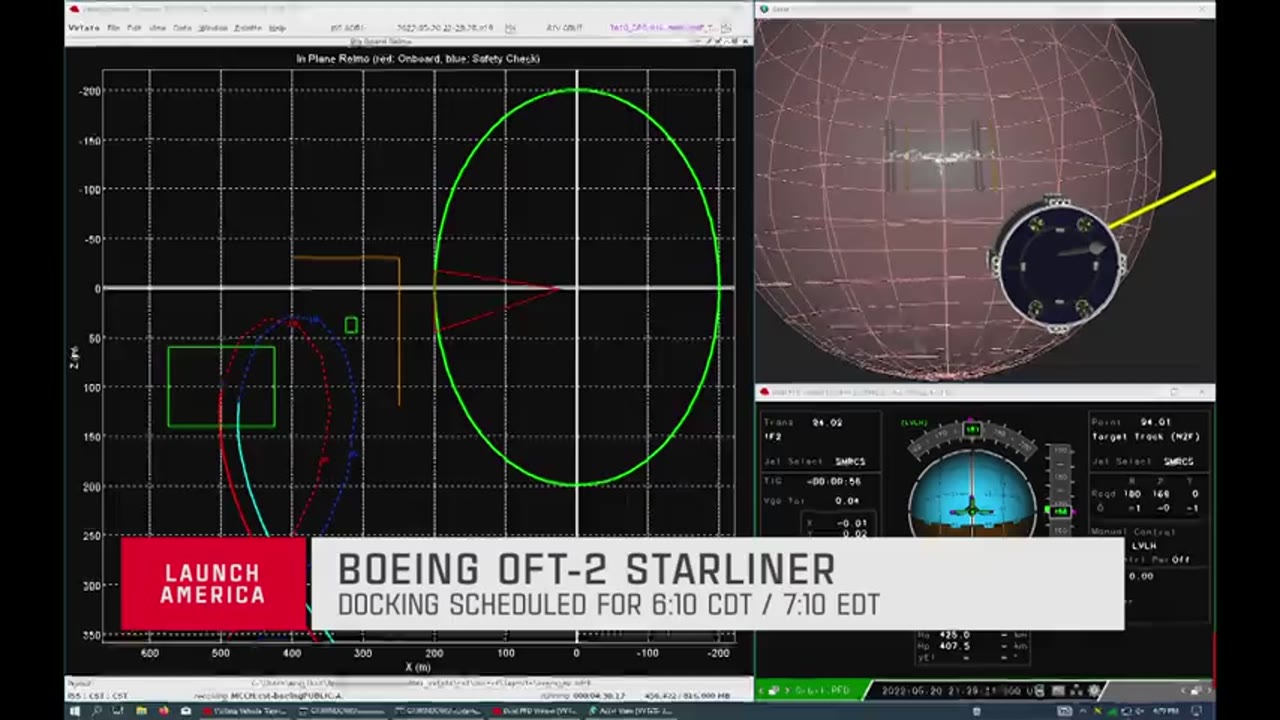The width and height of the screenshot is (1280, 720).
Task: Open the Palette menu in ViVata
Action: [x=247, y=28]
